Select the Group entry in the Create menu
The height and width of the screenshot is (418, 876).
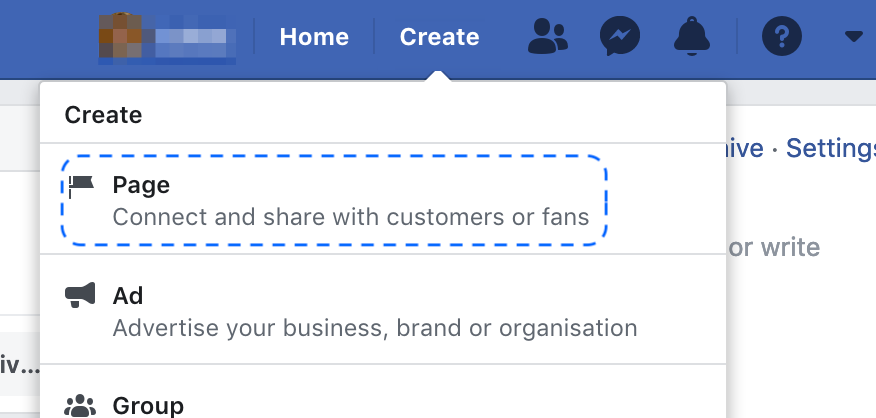click(383, 392)
